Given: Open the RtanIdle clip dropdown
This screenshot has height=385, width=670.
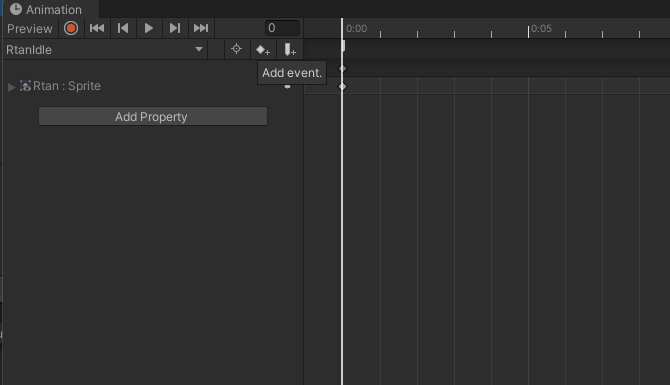Looking at the screenshot, I should coord(104,50).
